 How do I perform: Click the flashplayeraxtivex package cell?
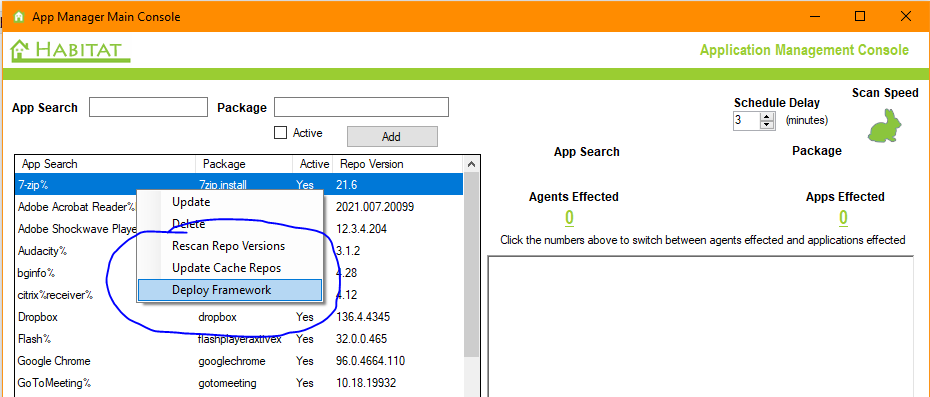point(240,339)
